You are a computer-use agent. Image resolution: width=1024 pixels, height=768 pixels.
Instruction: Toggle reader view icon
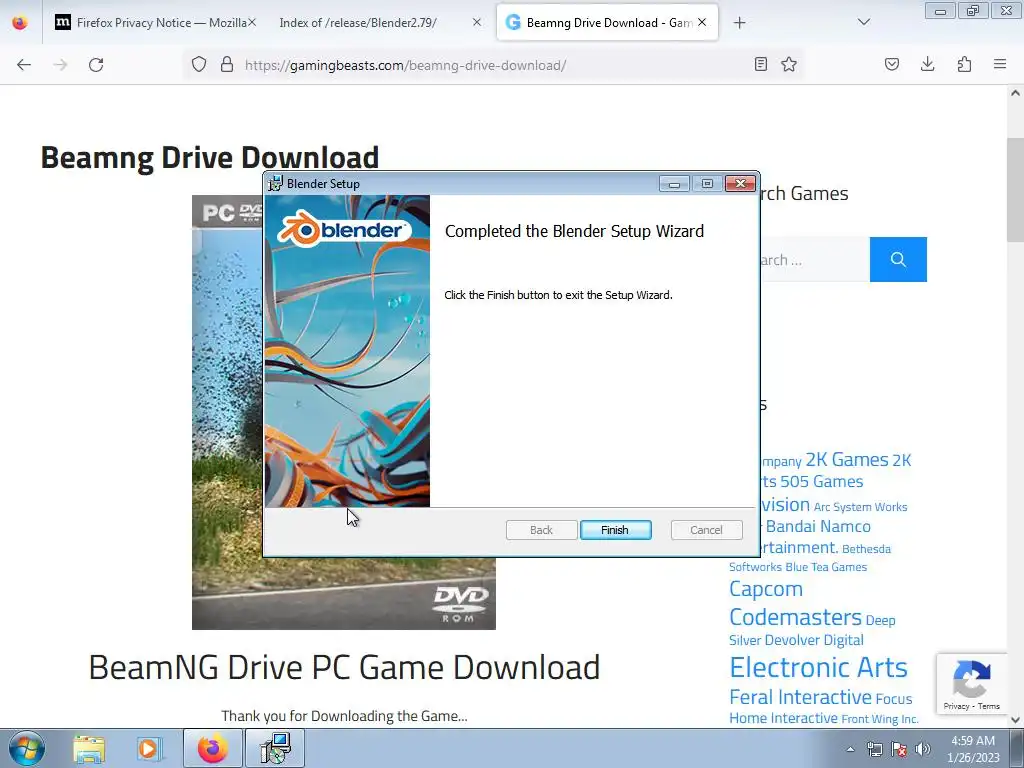click(760, 64)
